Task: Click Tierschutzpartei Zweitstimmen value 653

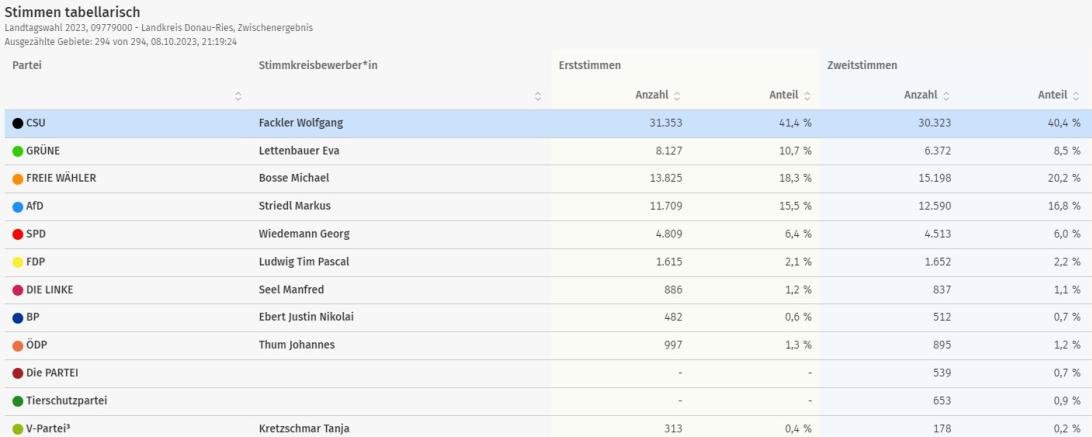Action: click(x=942, y=401)
